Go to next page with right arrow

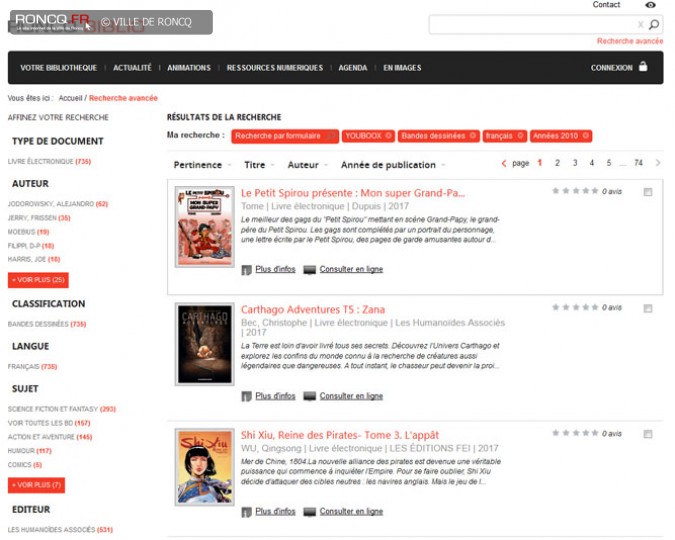(658, 163)
